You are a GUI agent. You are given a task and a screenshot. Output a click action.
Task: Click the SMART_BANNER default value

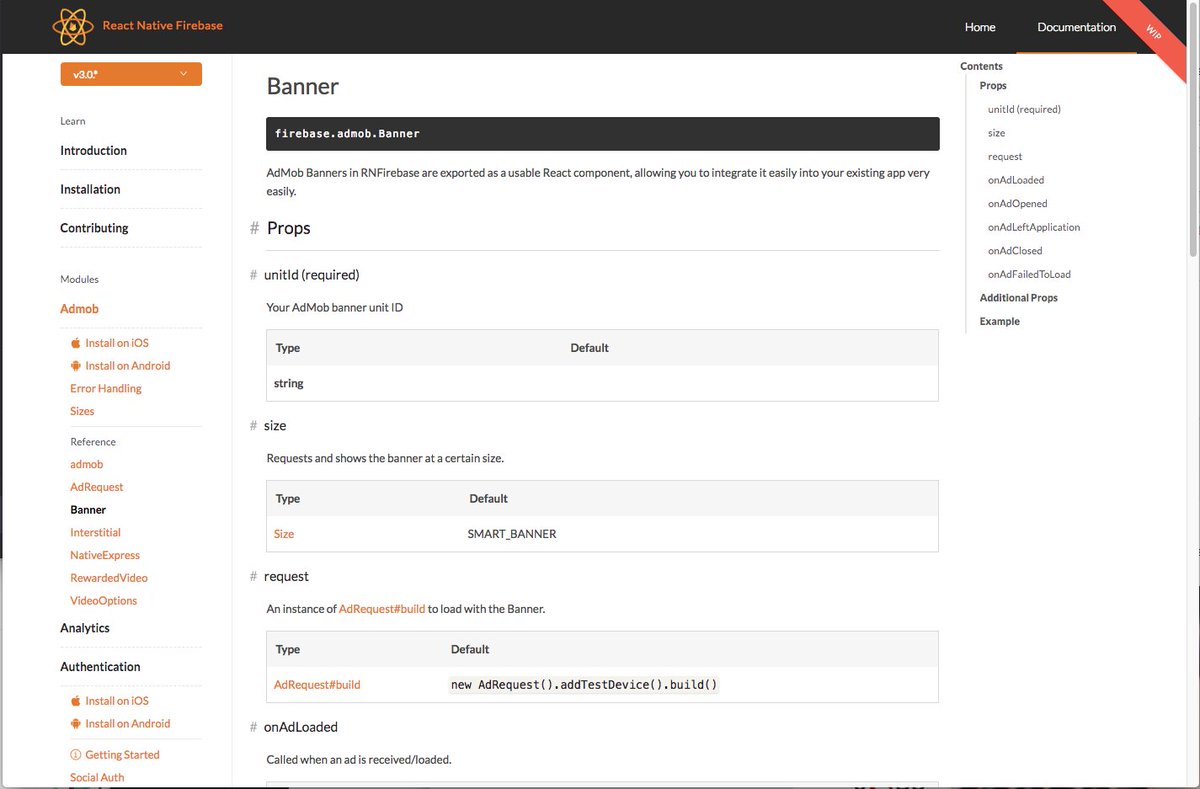(512, 534)
